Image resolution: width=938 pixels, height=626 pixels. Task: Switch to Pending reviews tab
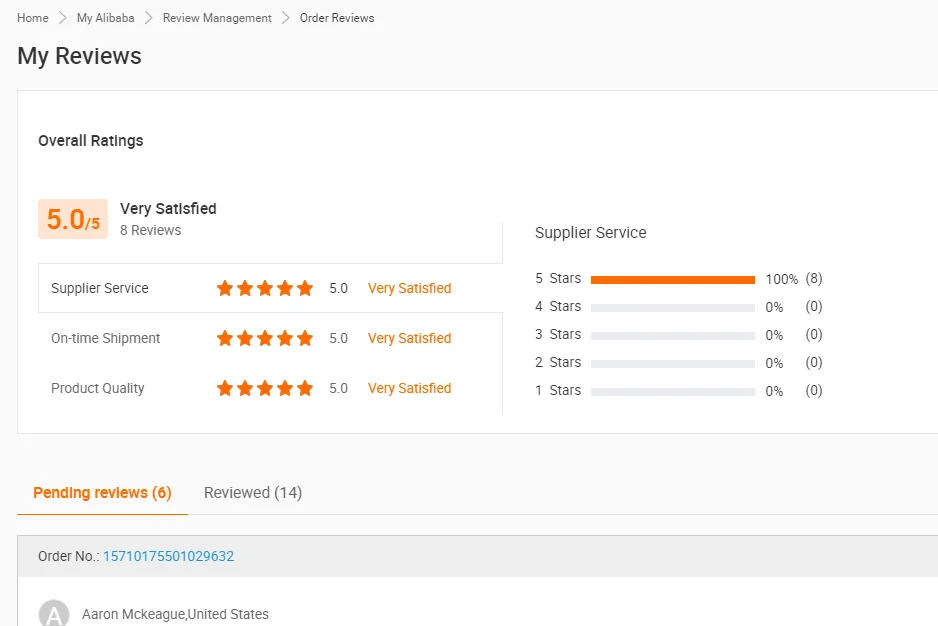102,493
